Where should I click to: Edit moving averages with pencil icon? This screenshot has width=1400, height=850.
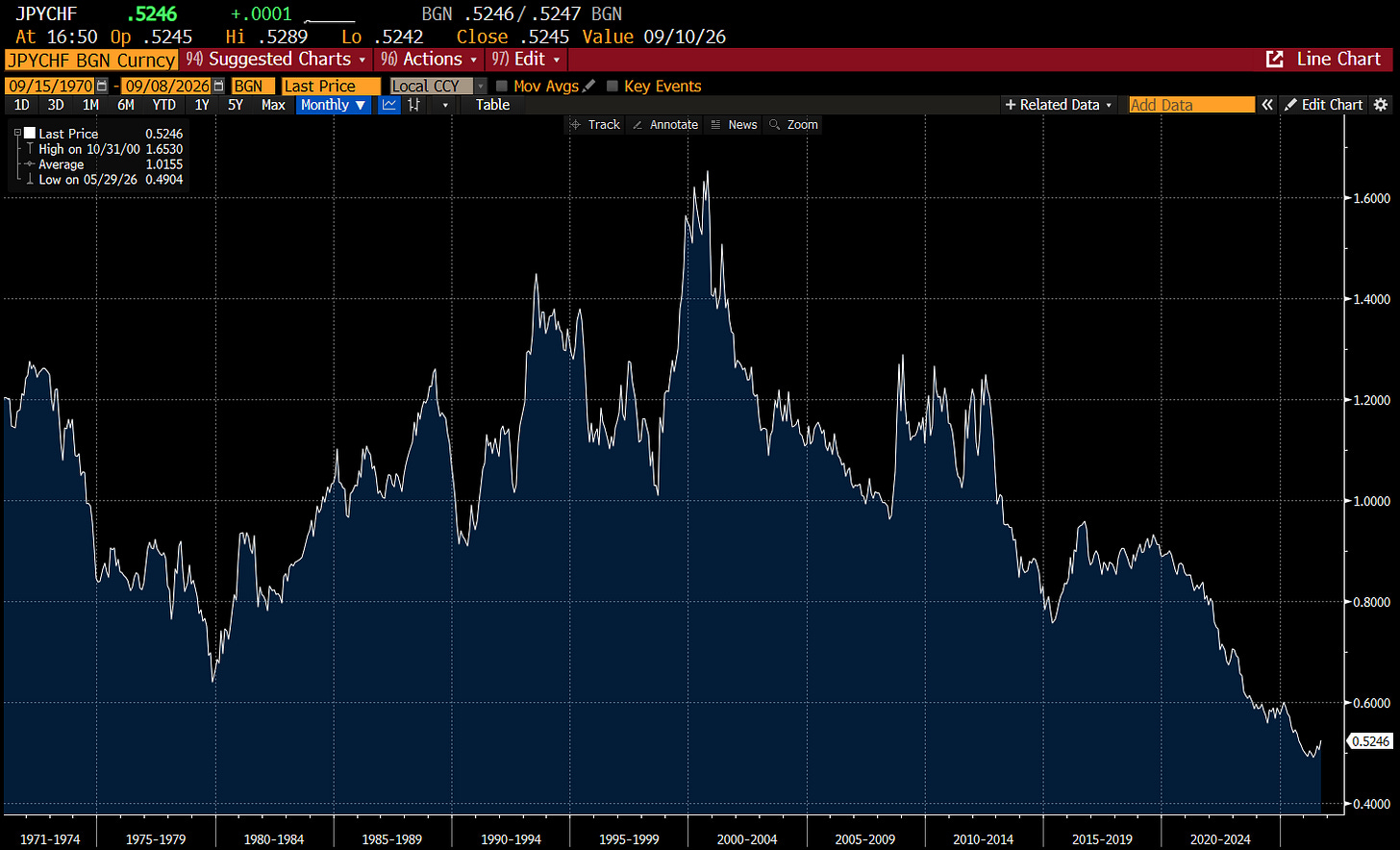pos(588,86)
